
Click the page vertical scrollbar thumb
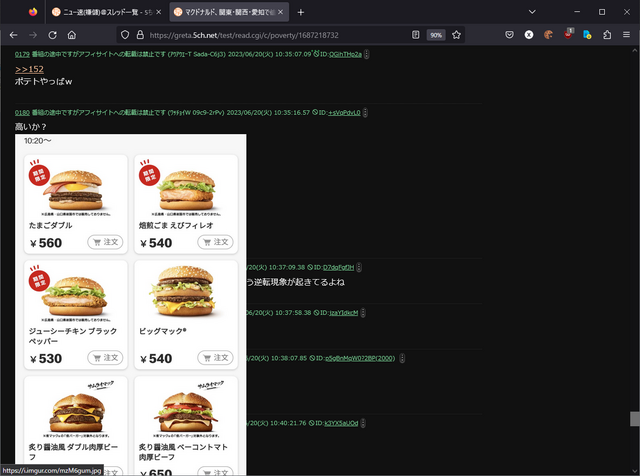(x=635, y=419)
